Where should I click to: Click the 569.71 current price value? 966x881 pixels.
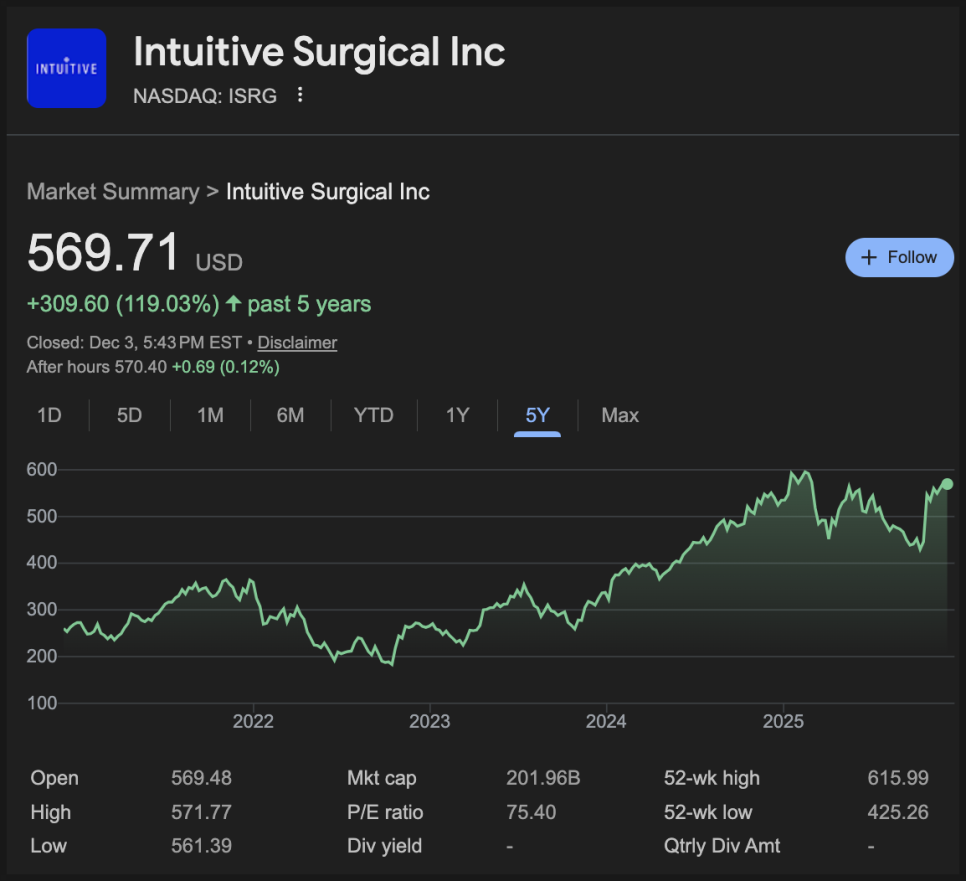103,252
